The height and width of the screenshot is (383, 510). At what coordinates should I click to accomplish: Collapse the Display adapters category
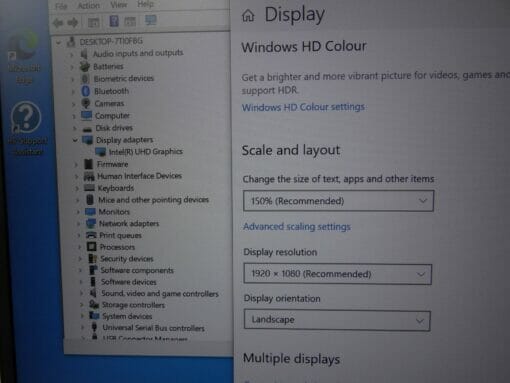click(x=75, y=140)
